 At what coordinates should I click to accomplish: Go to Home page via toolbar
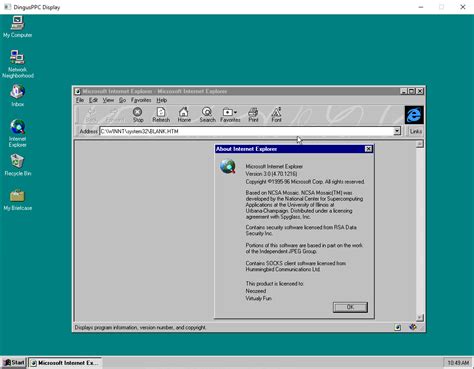(x=184, y=115)
